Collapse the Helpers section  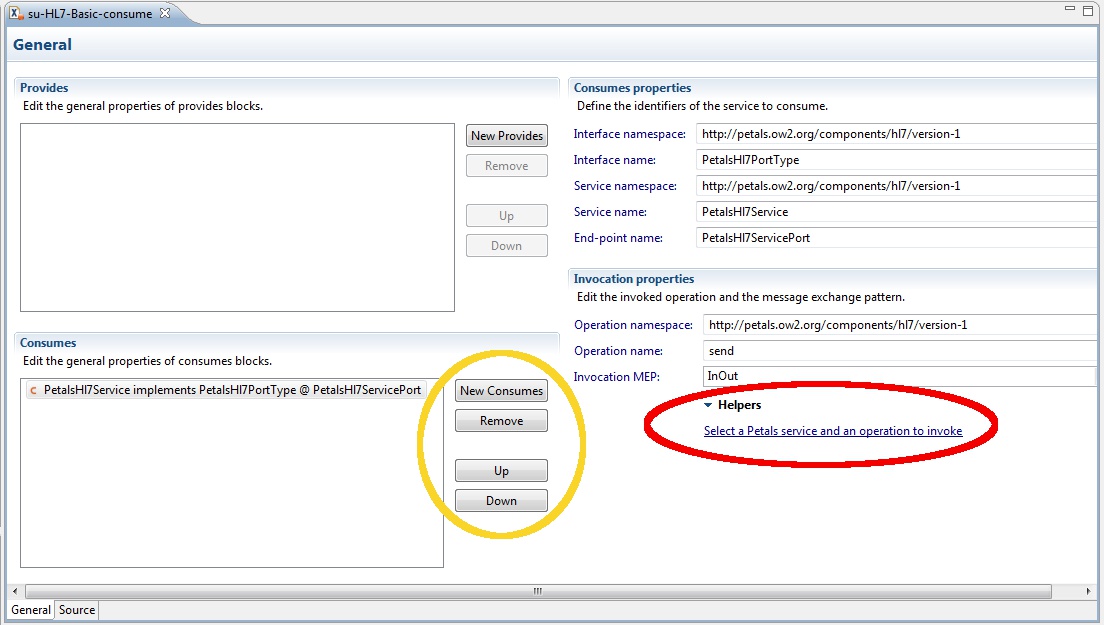point(708,405)
